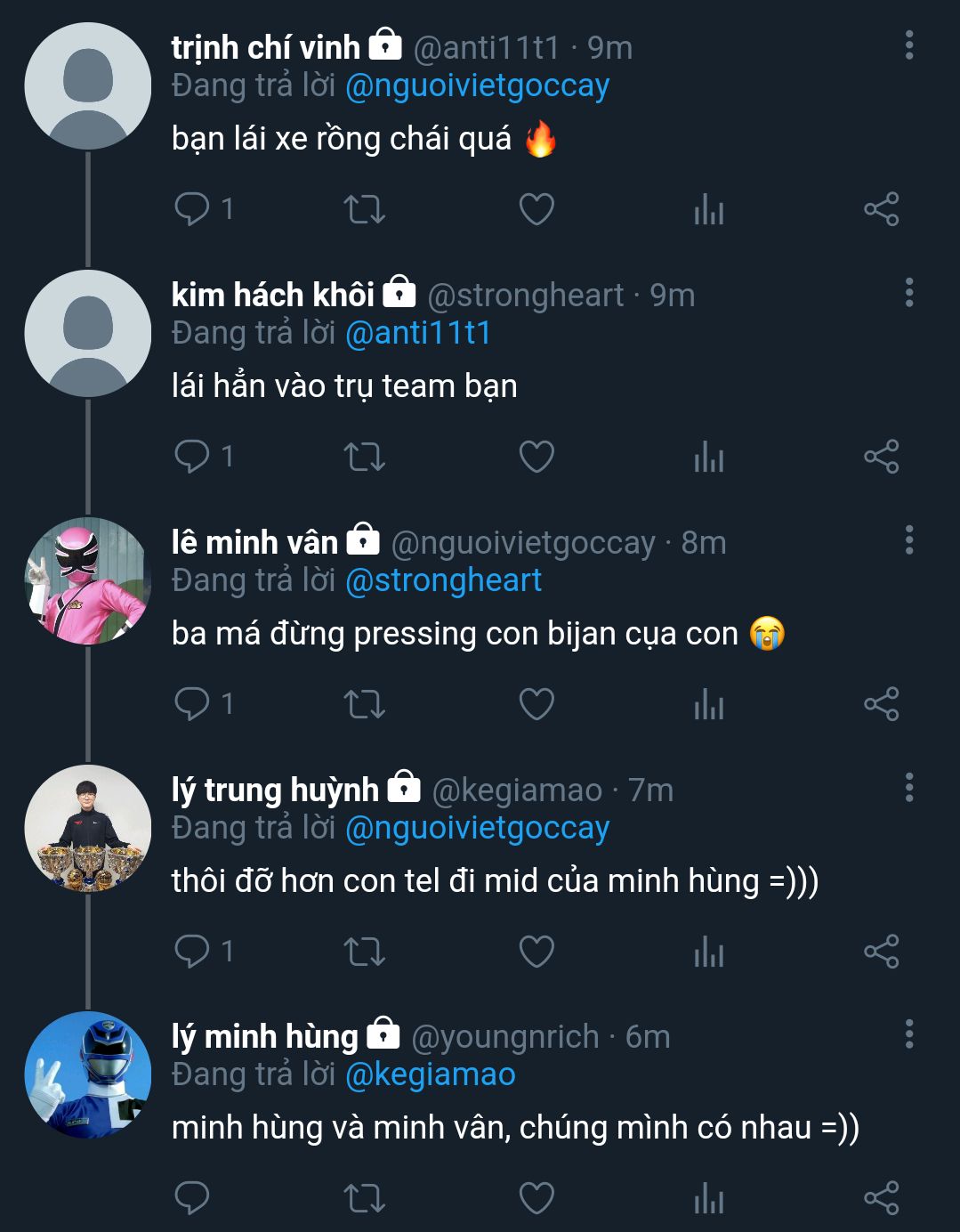Screen dimensions: 960x1232
Task: Like lê minh vân's pressing tweet
Action: click(536, 704)
